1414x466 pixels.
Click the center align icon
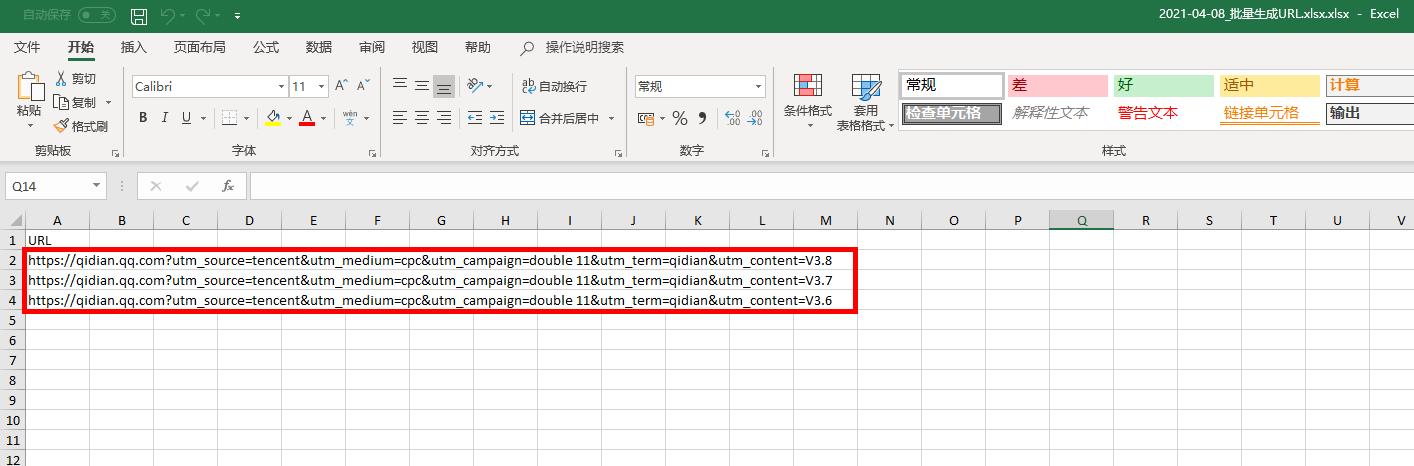pyautogui.click(x=422, y=118)
